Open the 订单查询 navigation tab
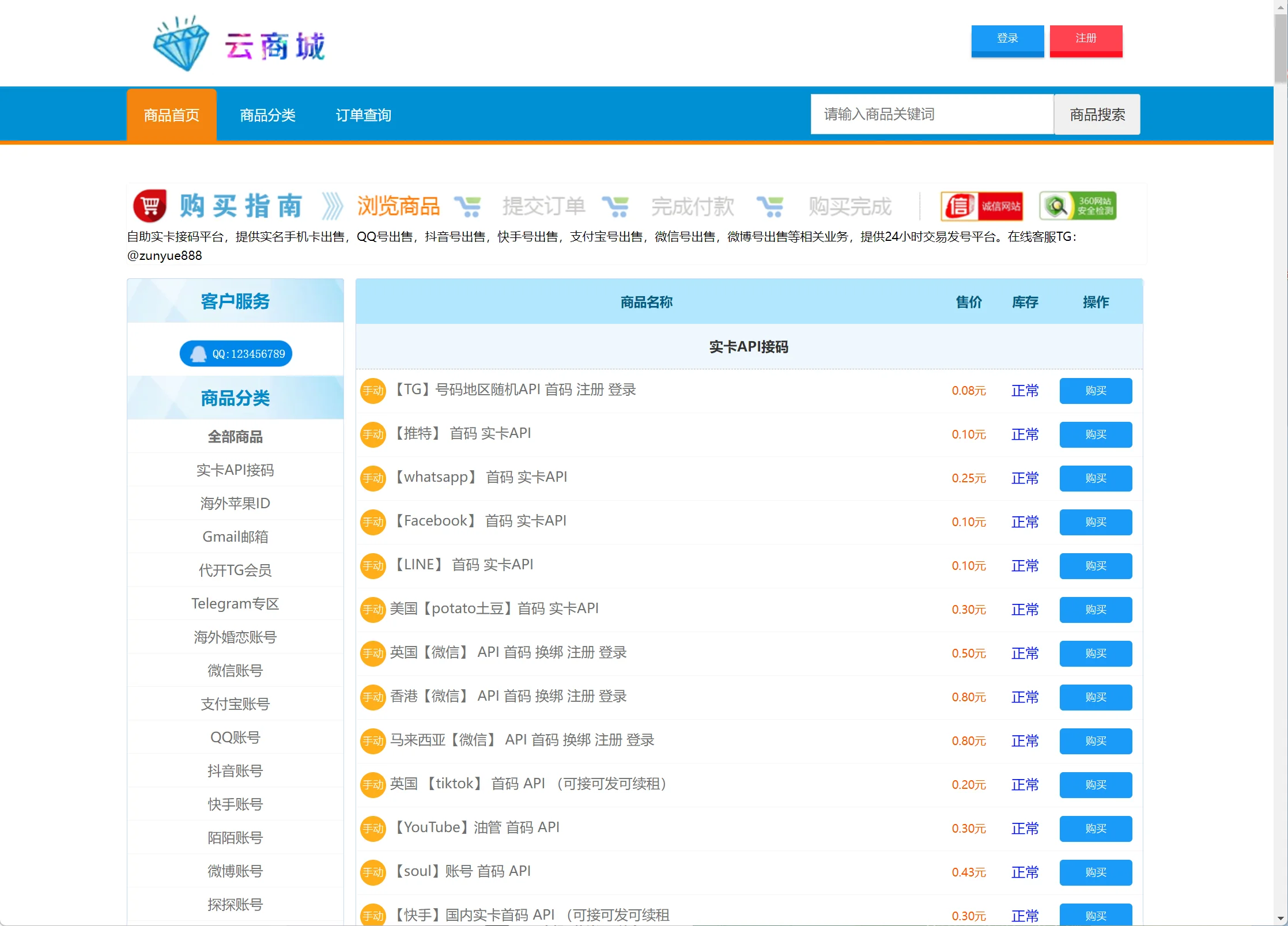Image resolution: width=1288 pixels, height=926 pixels. [364, 115]
